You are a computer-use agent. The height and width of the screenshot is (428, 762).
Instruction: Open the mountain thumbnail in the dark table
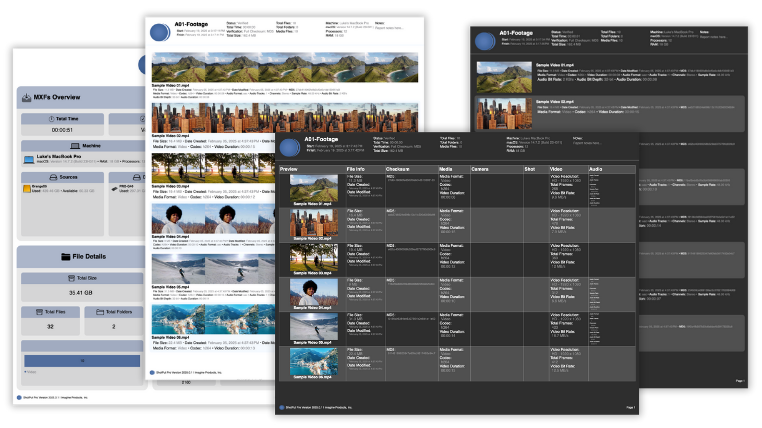click(312, 188)
